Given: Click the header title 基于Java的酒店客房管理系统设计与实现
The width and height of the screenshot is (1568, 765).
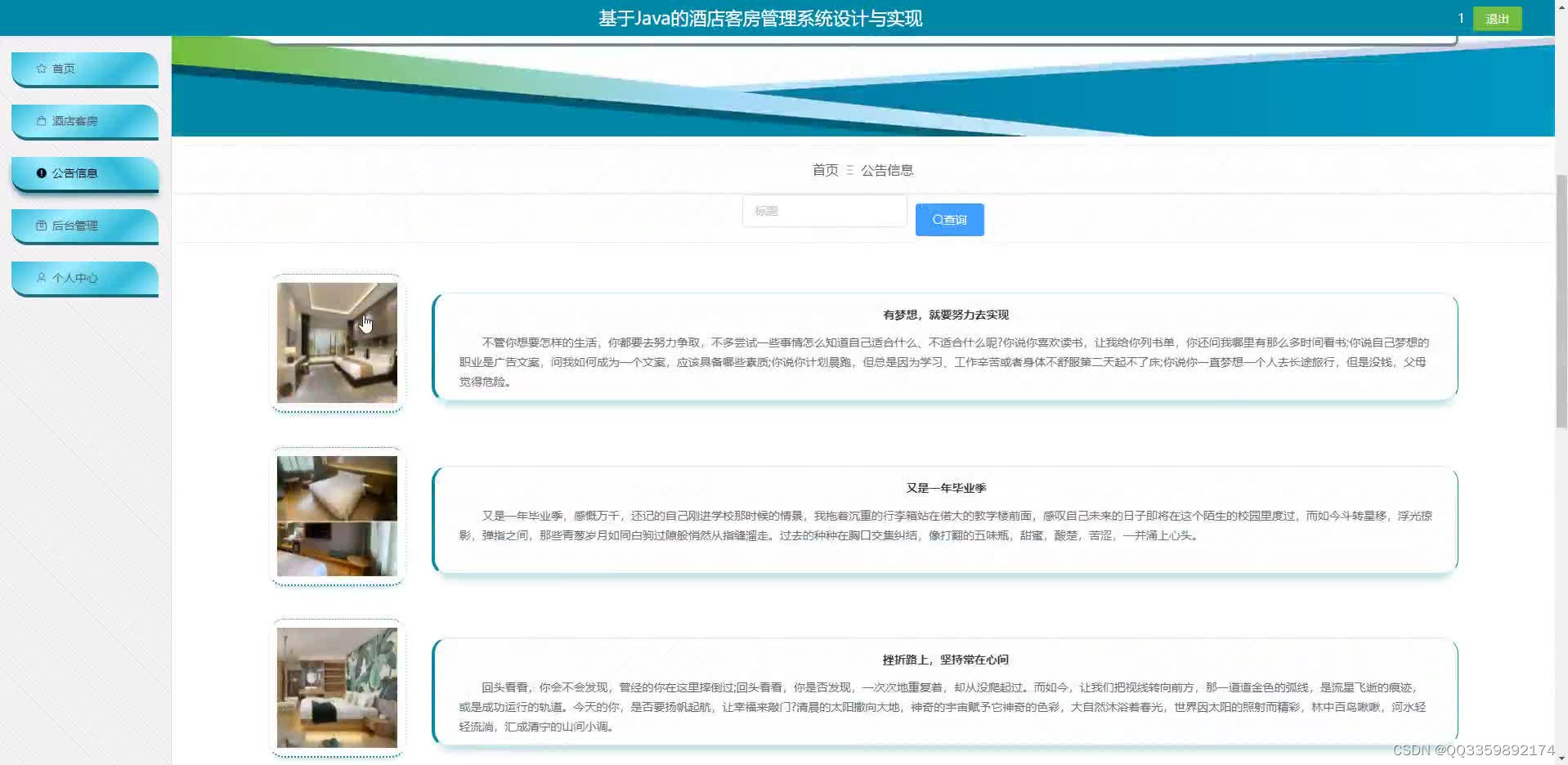Looking at the screenshot, I should tap(760, 19).
